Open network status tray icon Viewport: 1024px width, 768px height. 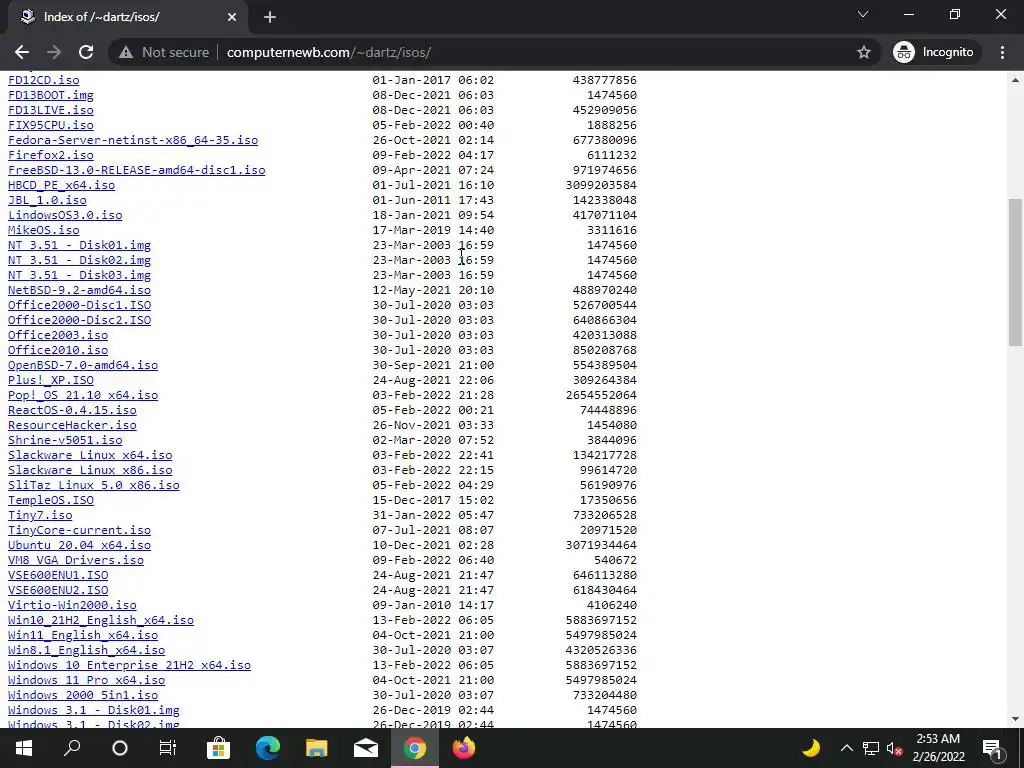871,748
